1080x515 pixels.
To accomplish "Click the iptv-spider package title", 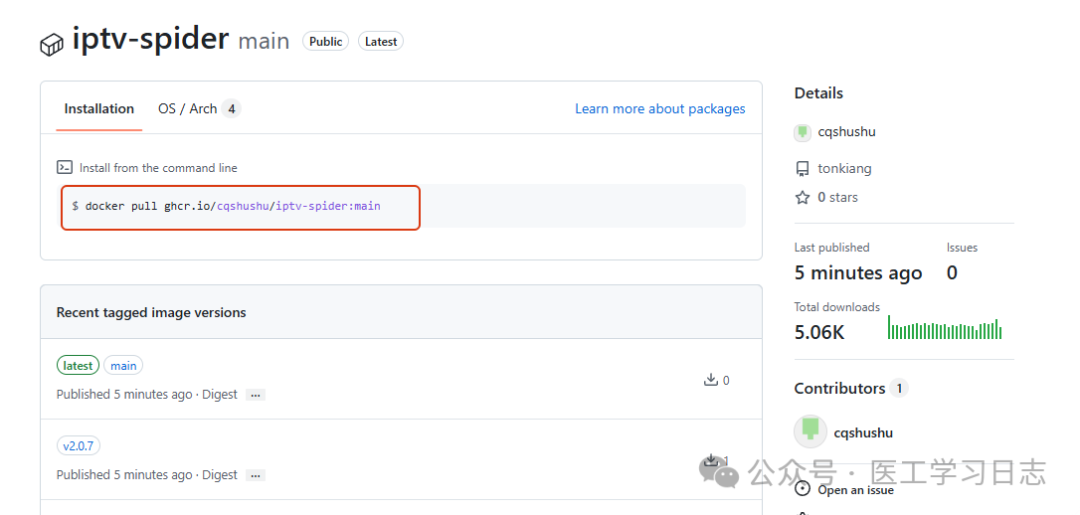I will point(150,38).
